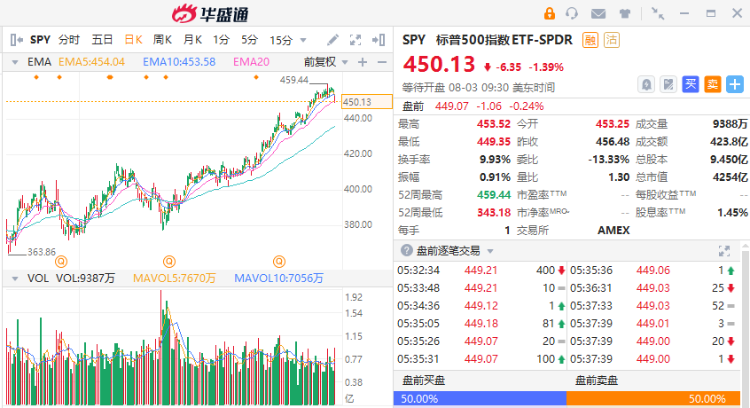Select the 周K chart tab

click(163, 40)
